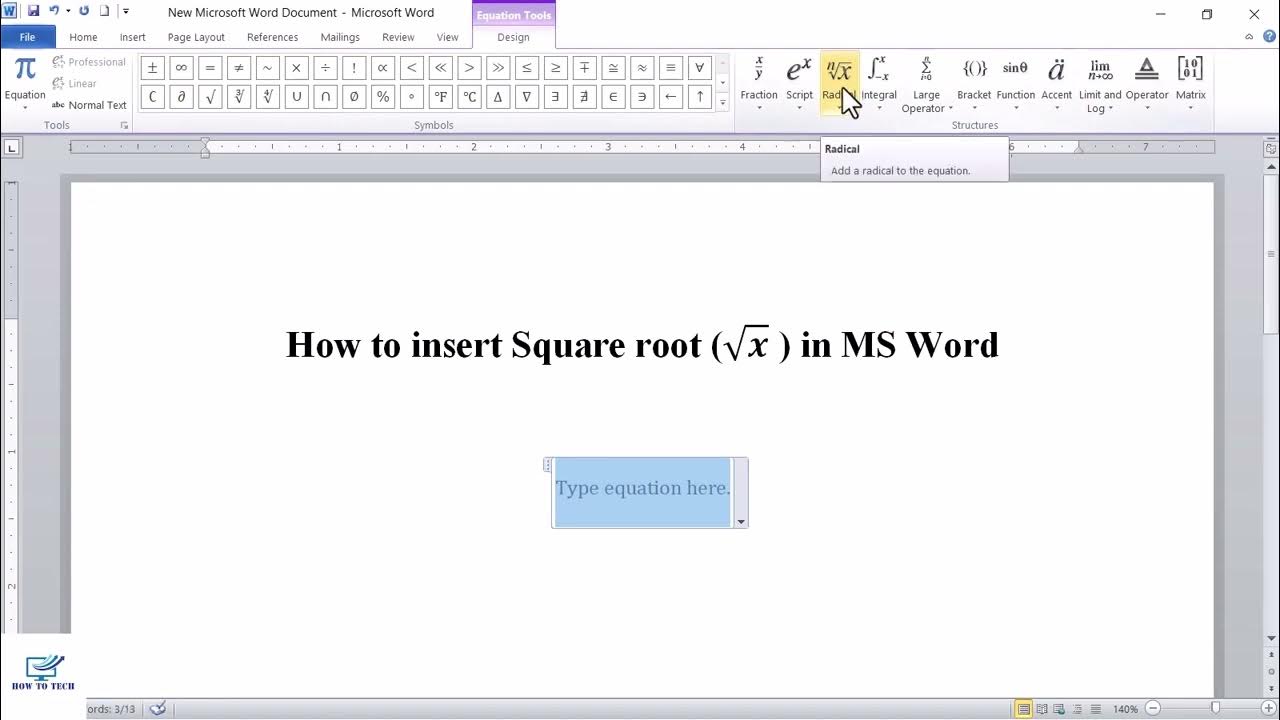Insert the square root symbol
Image resolution: width=1280 pixels, height=720 pixels.
pos(210,97)
